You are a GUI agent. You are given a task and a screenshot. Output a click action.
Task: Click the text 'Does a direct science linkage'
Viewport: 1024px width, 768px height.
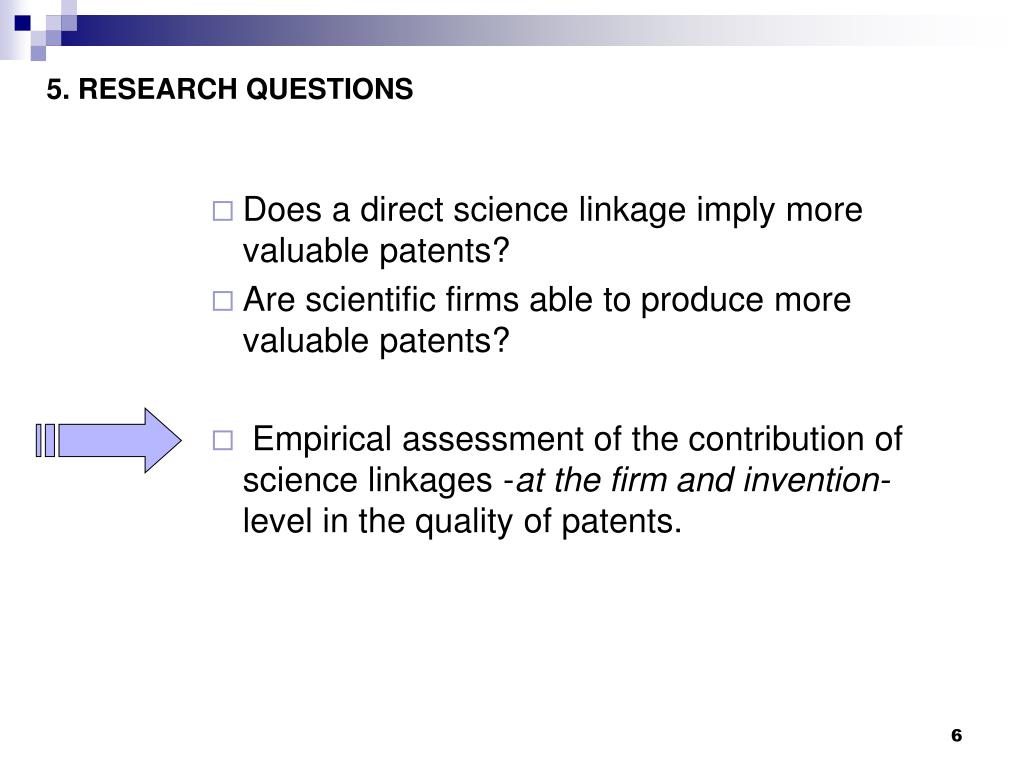(x=464, y=210)
